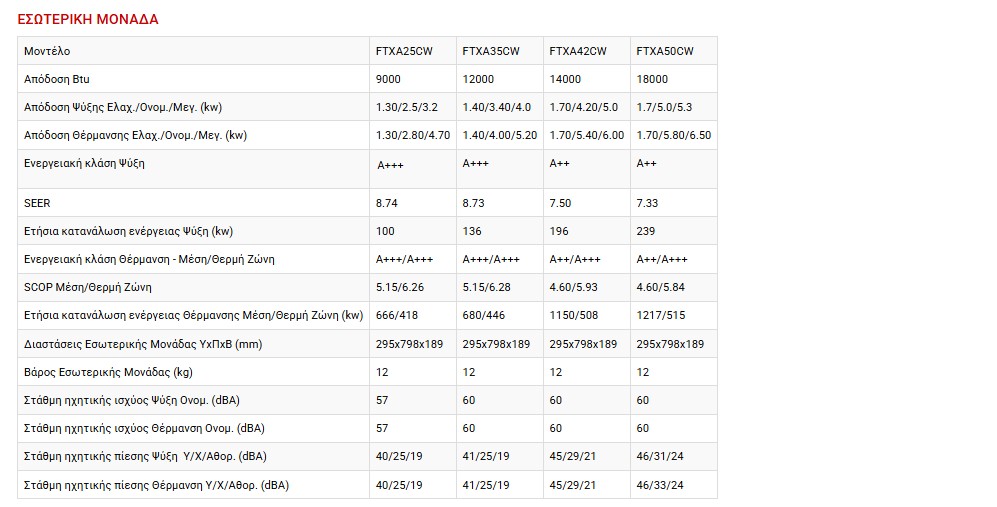Click the 18000 Btu value cell

pyautogui.click(x=652, y=79)
